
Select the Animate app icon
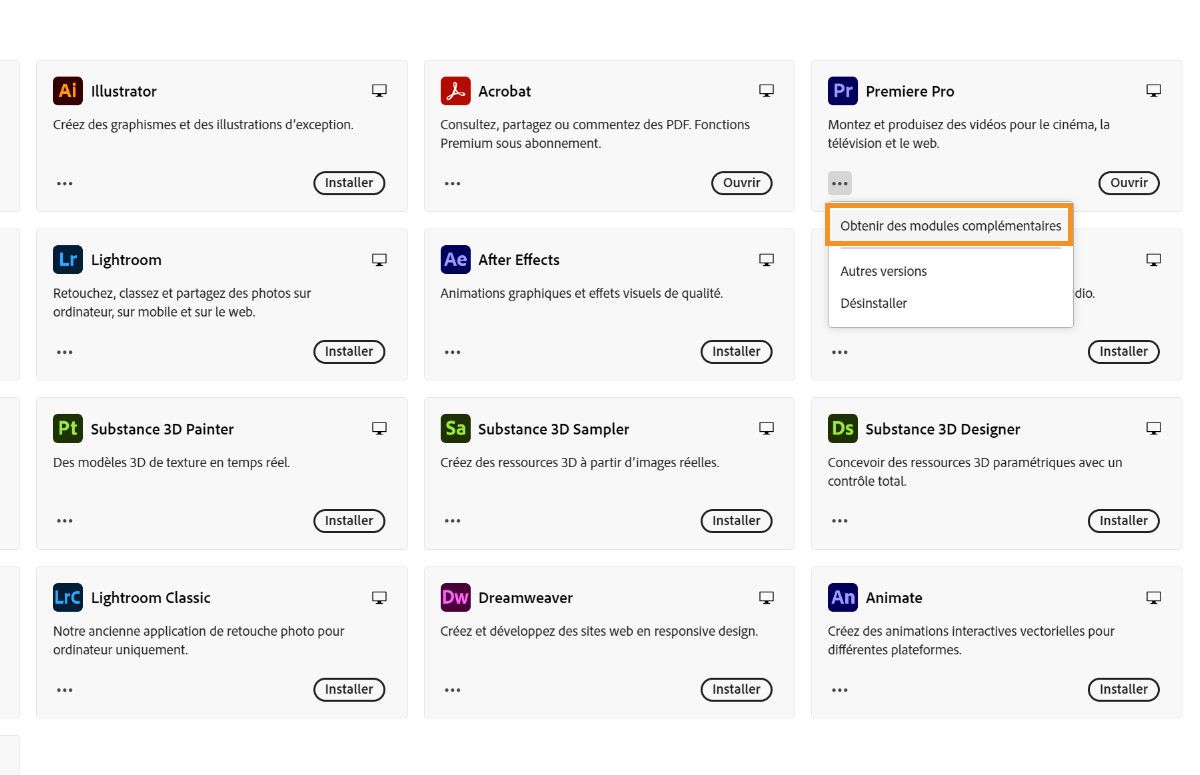pyautogui.click(x=842, y=597)
